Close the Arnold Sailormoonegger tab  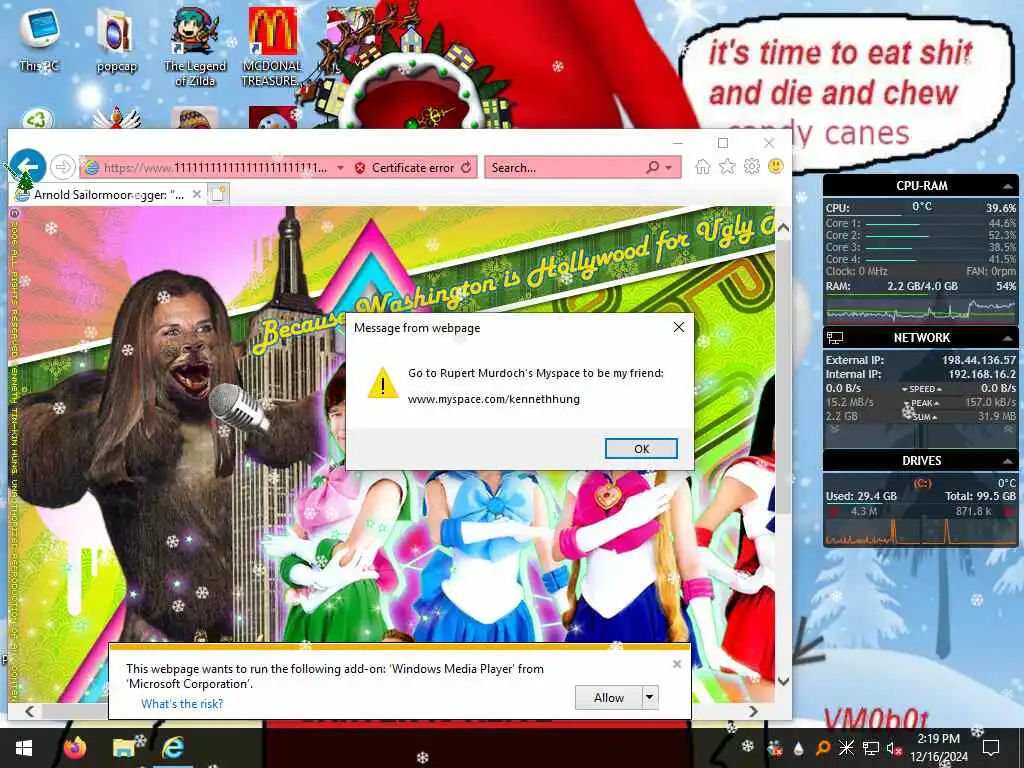[x=197, y=194]
